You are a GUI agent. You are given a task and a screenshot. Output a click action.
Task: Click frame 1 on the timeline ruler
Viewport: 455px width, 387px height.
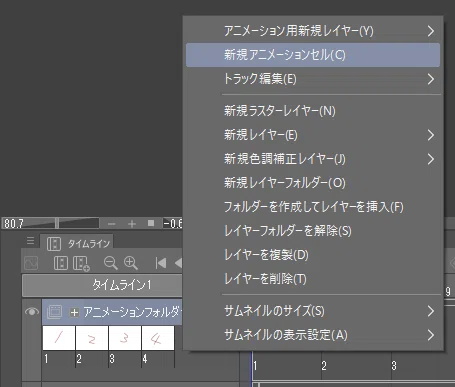tap(255, 366)
